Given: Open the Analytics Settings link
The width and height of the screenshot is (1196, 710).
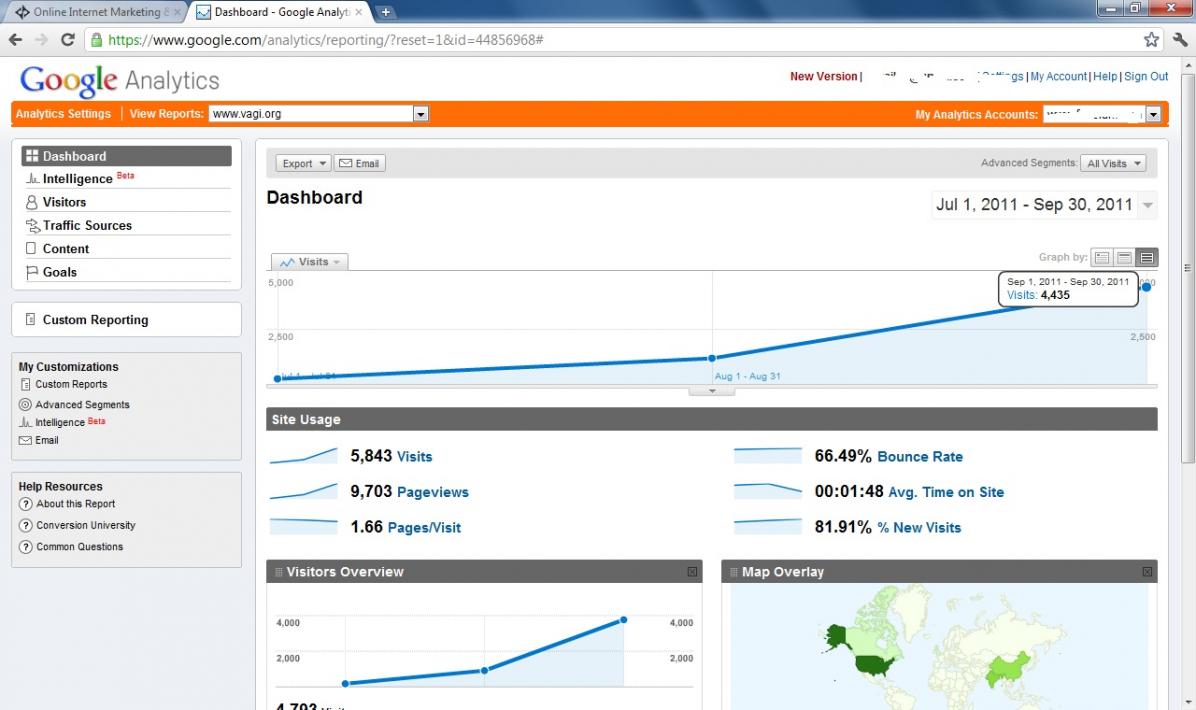Looking at the screenshot, I should pos(63,114).
